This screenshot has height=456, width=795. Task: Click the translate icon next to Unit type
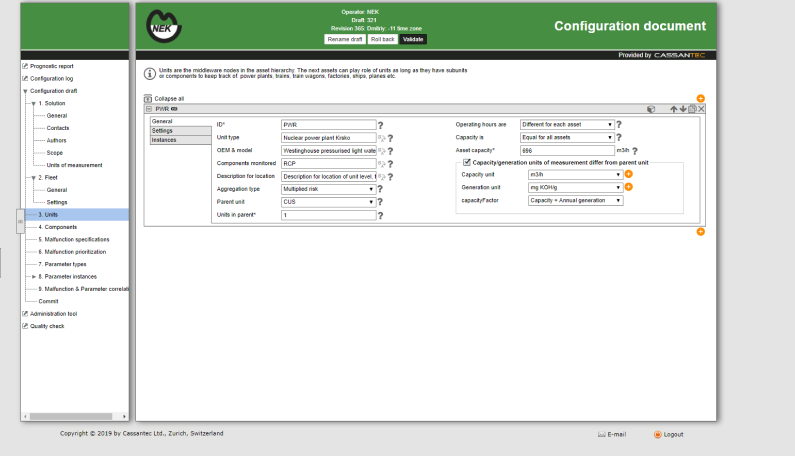(382, 138)
